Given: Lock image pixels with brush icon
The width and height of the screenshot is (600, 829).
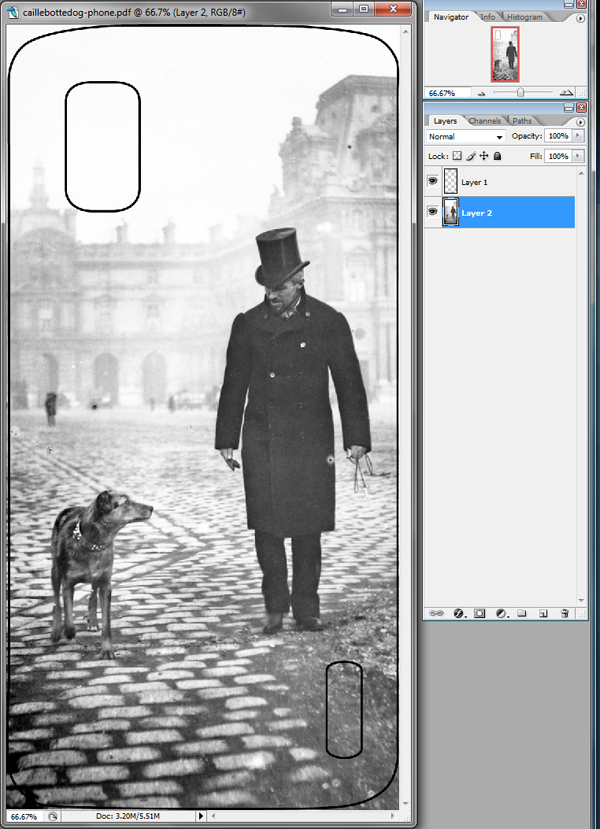Looking at the screenshot, I should [x=470, y=156].
